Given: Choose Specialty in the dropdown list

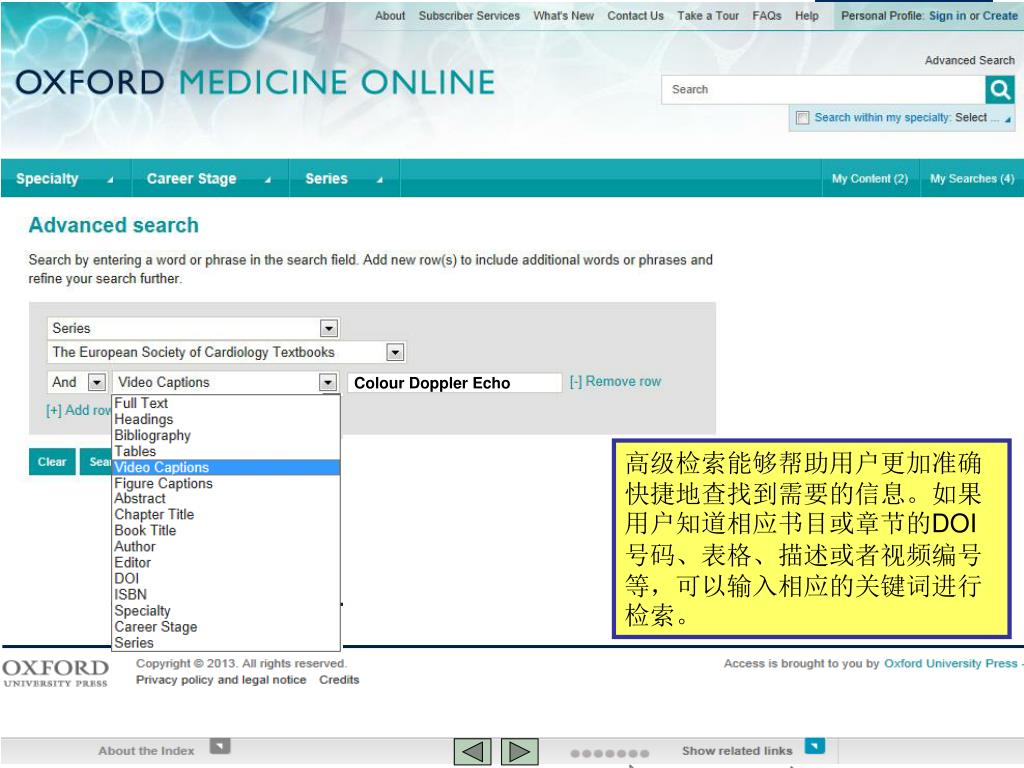Looking at the screenshot, I should 226,611.
